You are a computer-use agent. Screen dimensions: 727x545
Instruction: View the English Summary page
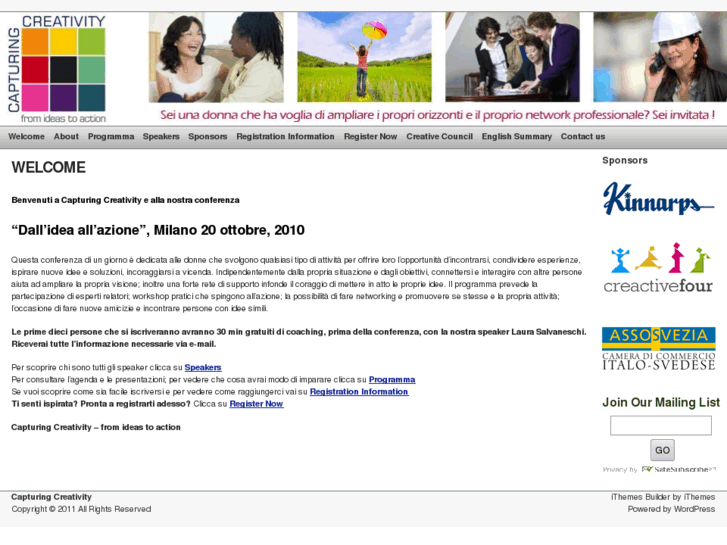517,137
